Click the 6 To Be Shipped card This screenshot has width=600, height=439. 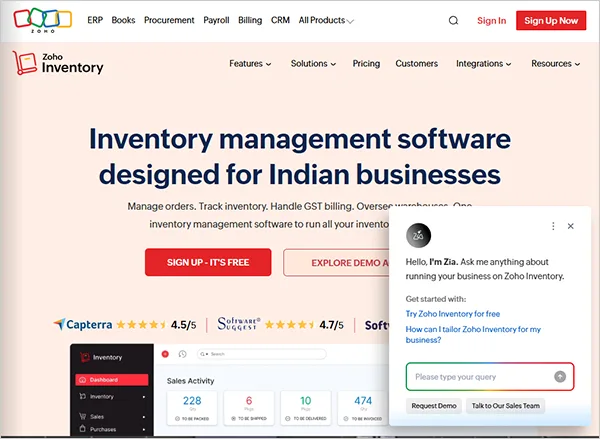249,408
